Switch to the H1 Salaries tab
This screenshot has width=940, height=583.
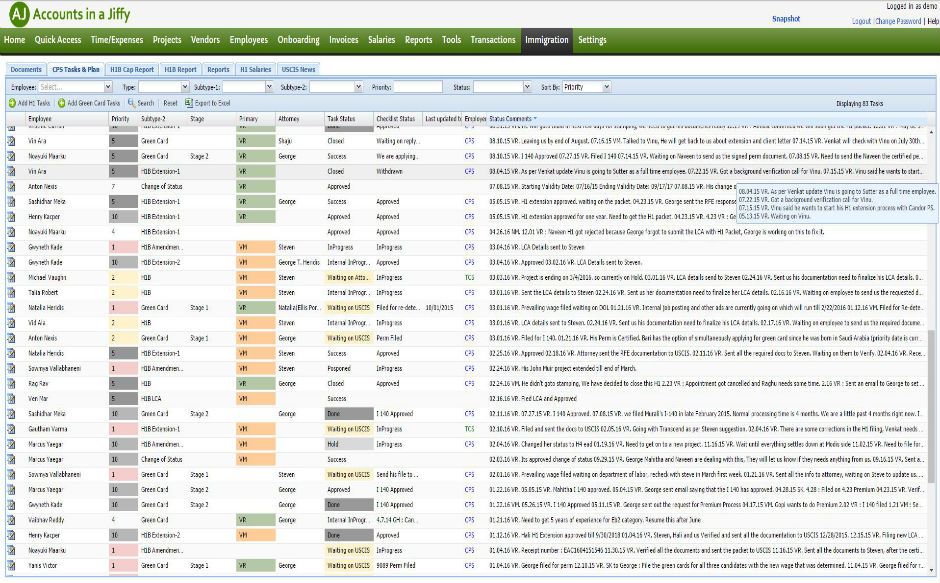point(255,70)
